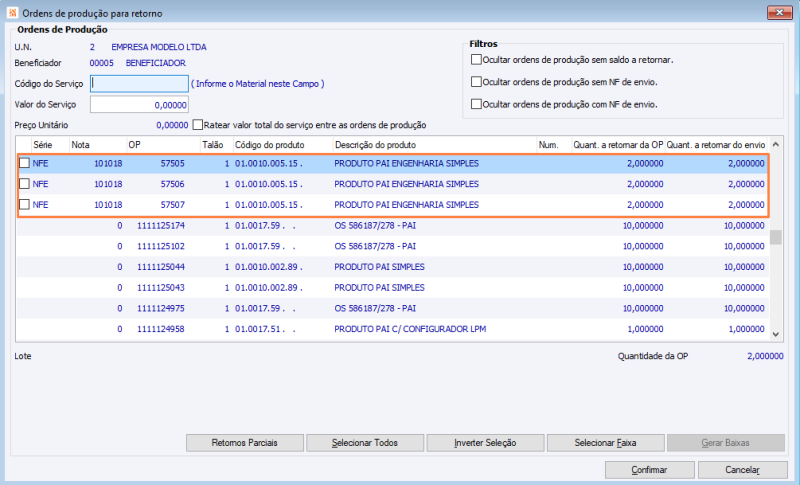Select OP 1111124958 cell
Viewport: 800px width, 485px height.
coord(163,329)
